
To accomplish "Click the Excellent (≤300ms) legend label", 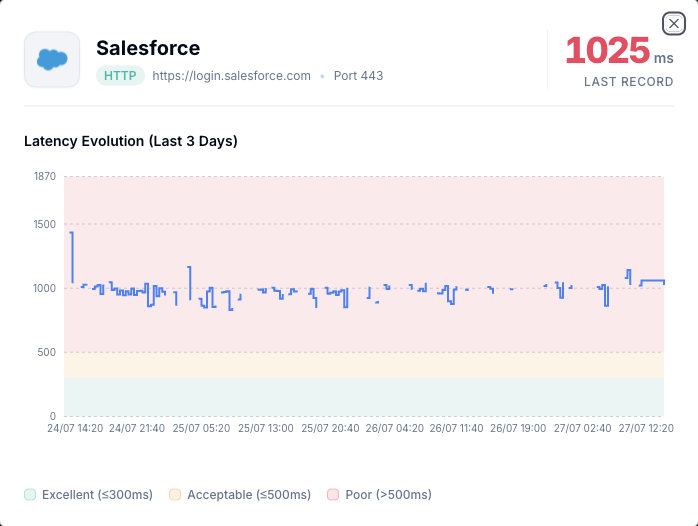I will (97, 495).
